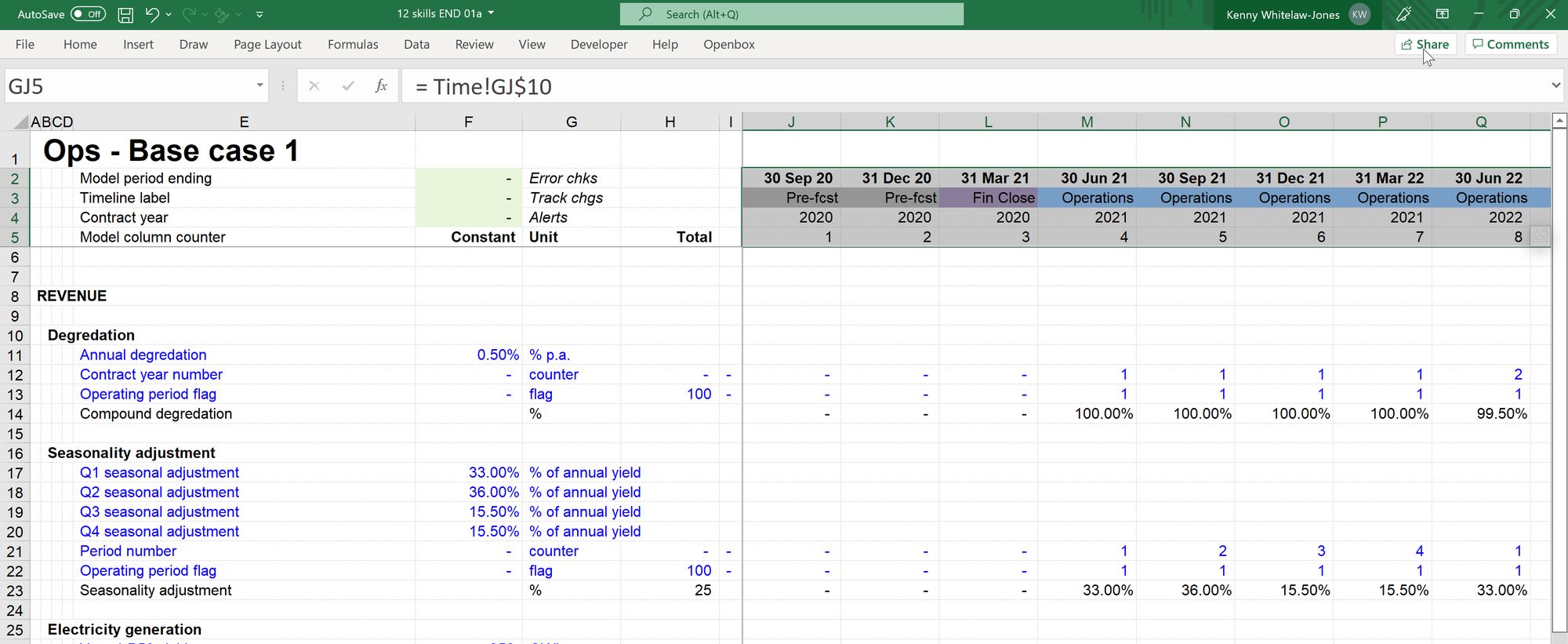This screenshot has height=644, width=1568.
Task: Click in the Search box
Action: pyautogui.click(x=792, y=14)
